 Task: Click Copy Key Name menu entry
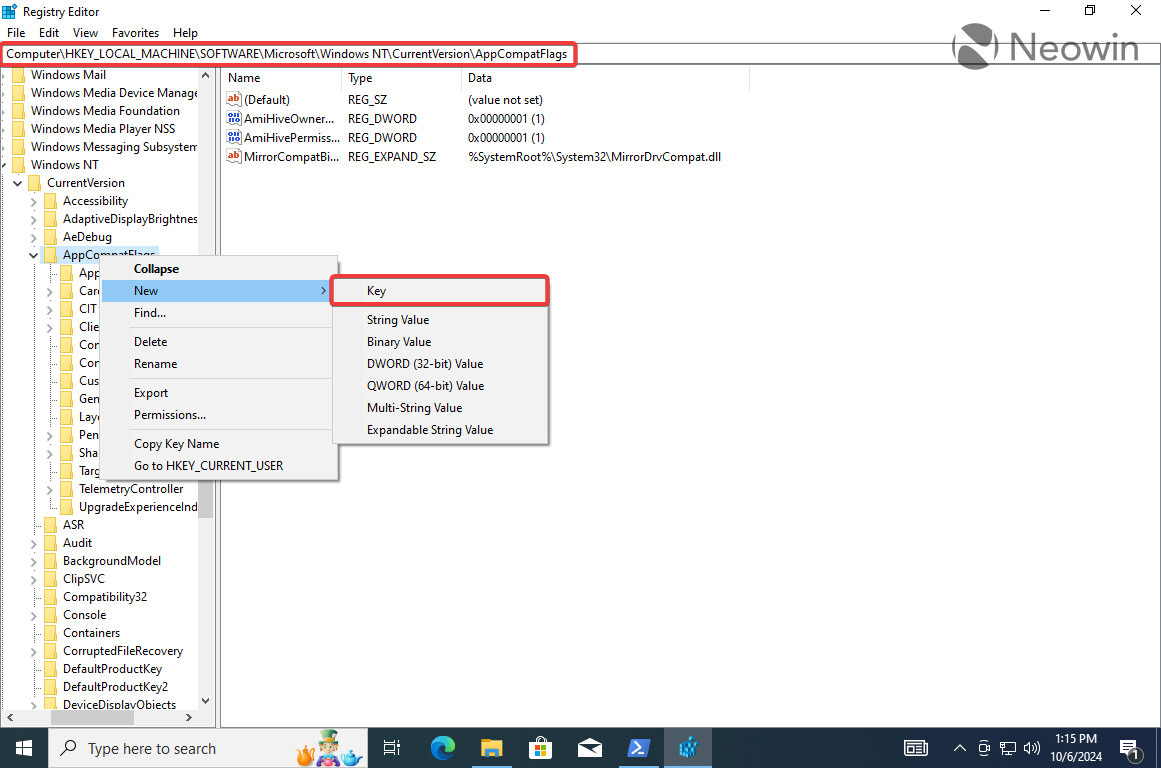tap(219, 444)
